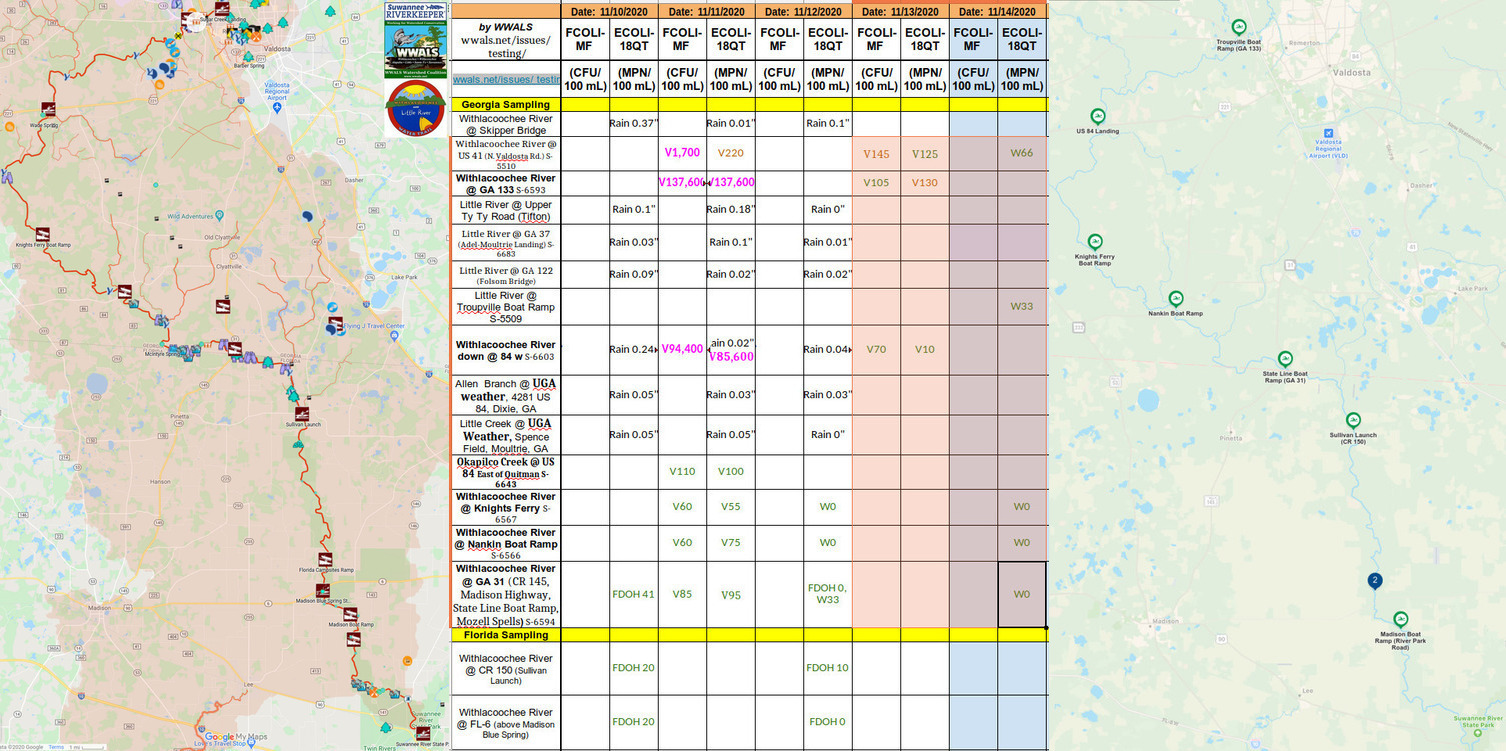1506x751 pixels.
Task: Select Date: 11/13/2020 column header
Action: point(901,12)
